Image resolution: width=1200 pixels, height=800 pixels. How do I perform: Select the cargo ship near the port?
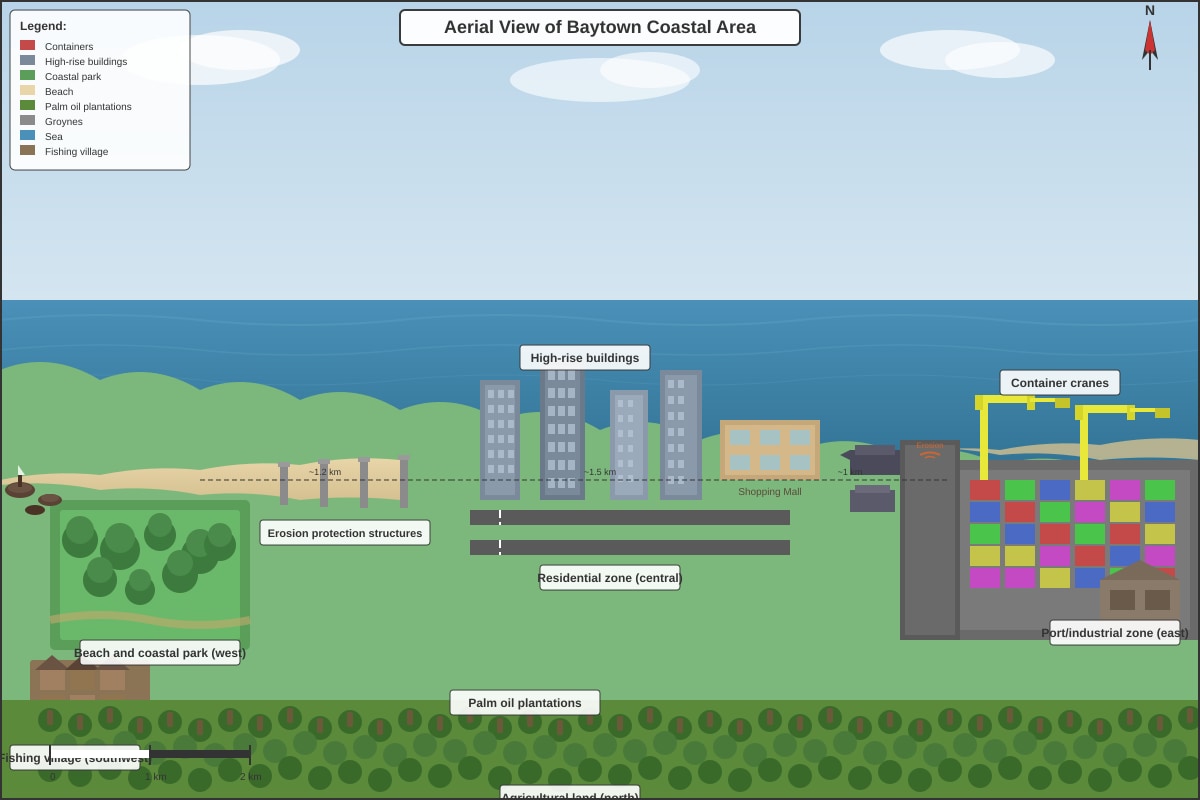(870, 460)
